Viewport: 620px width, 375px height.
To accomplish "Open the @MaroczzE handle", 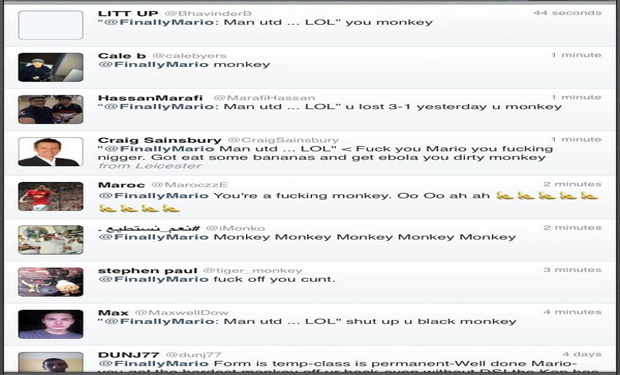I will point(189,185).
